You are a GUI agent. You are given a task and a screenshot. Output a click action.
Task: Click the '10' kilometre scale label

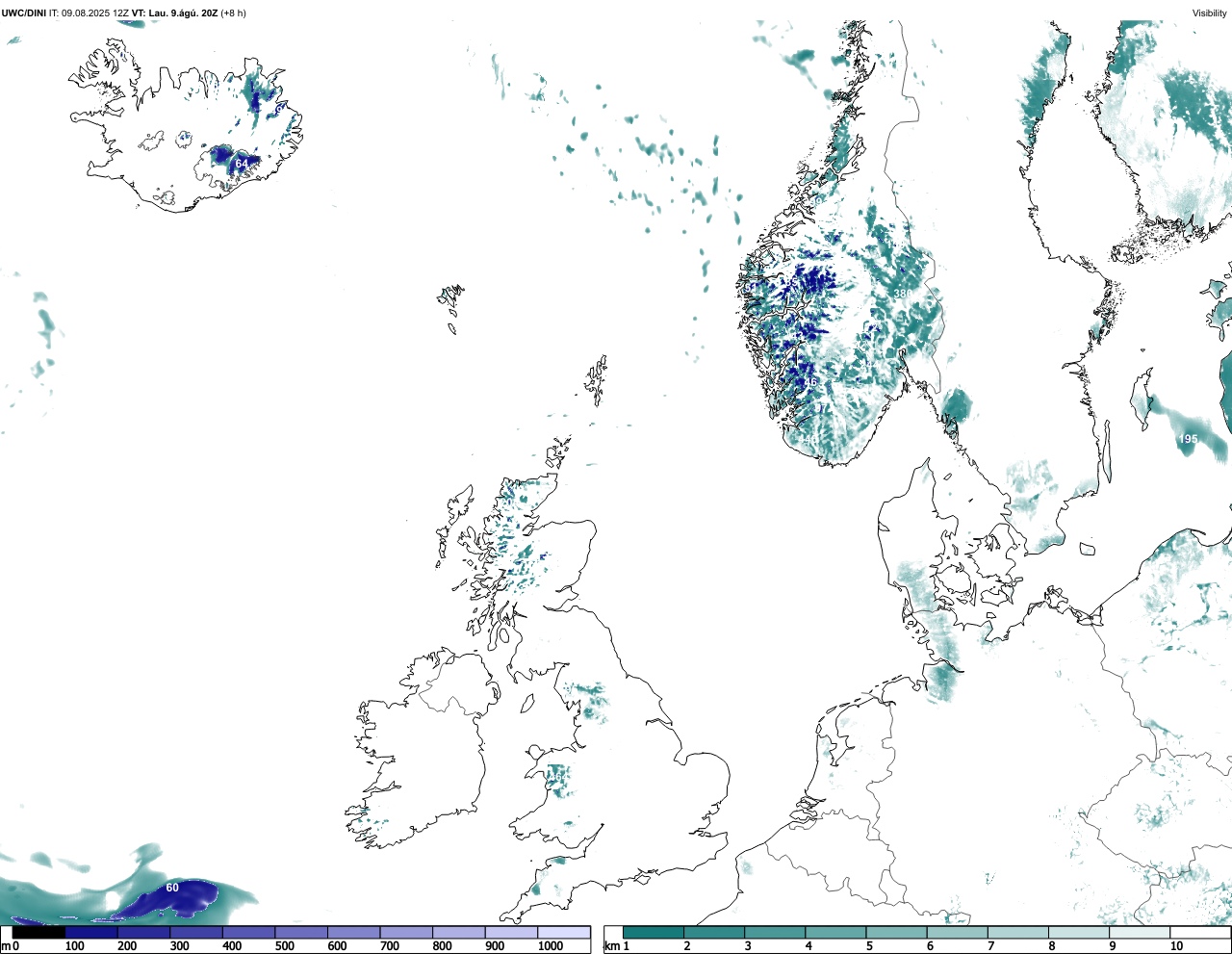(1176, 946)
